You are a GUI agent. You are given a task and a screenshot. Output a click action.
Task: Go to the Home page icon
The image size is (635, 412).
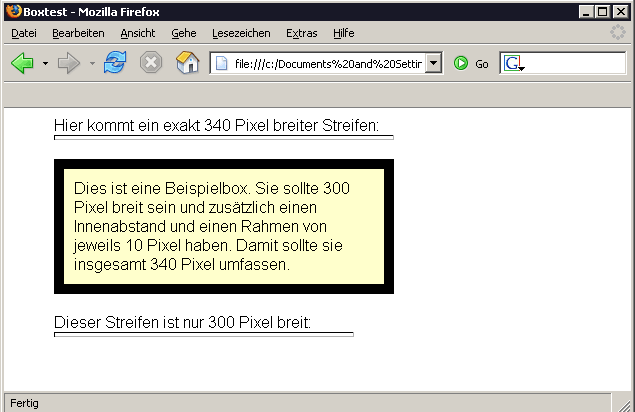(187, 63)
